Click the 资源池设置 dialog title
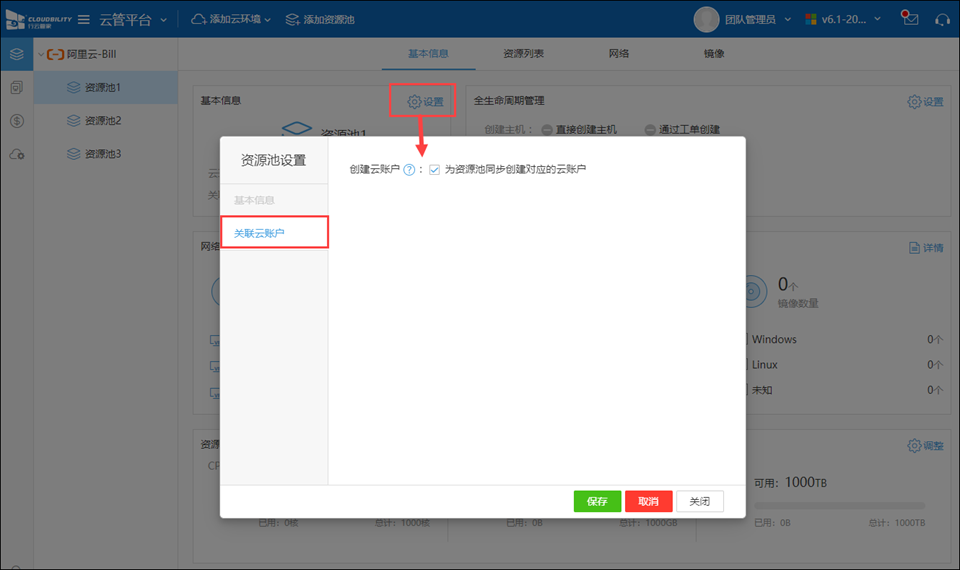Screen dimensions: 960x570 (x=274, y=160)
